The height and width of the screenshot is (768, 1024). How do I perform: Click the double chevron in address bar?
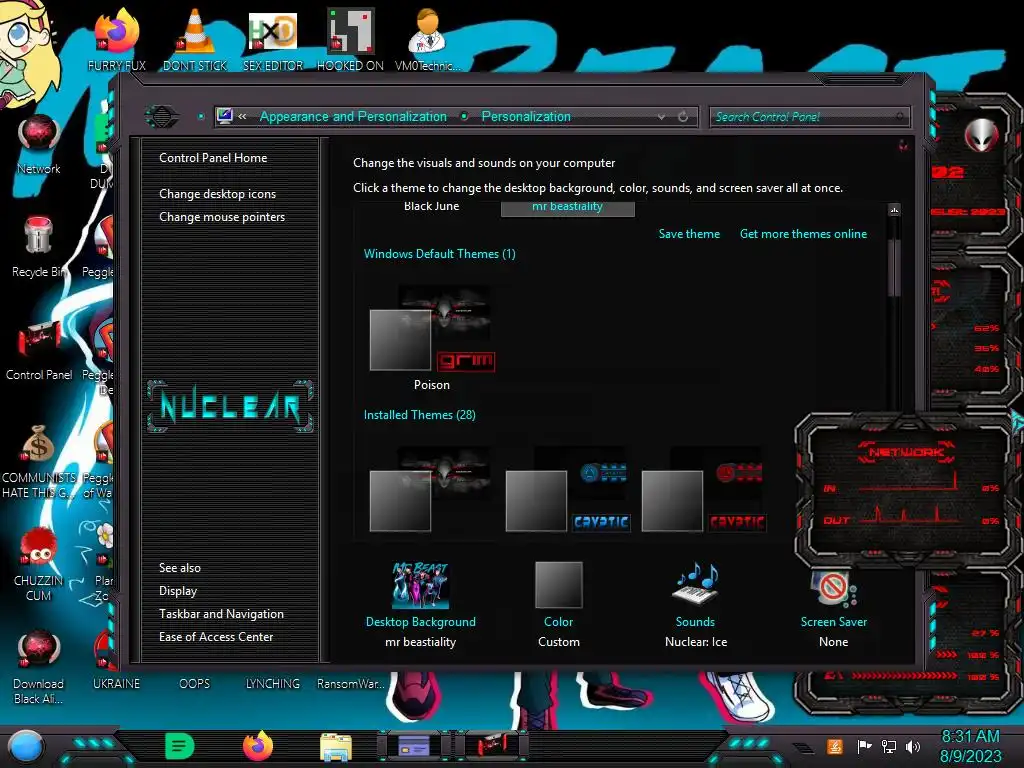(242, 116)
